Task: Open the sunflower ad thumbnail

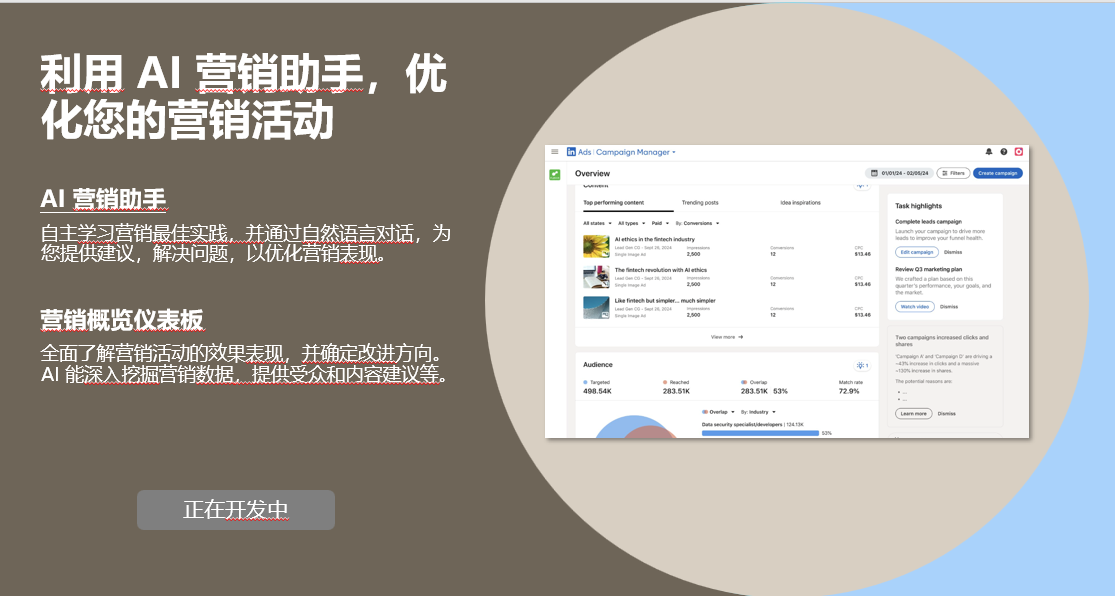Action: (596, 246)
